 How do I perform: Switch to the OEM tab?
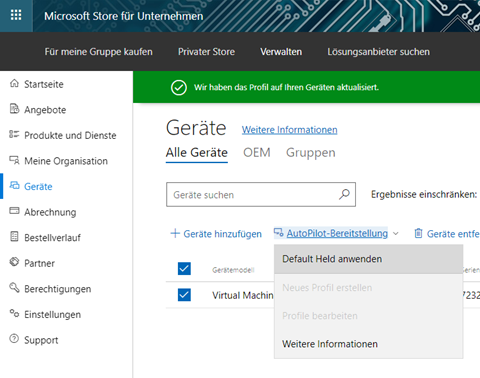257,153
